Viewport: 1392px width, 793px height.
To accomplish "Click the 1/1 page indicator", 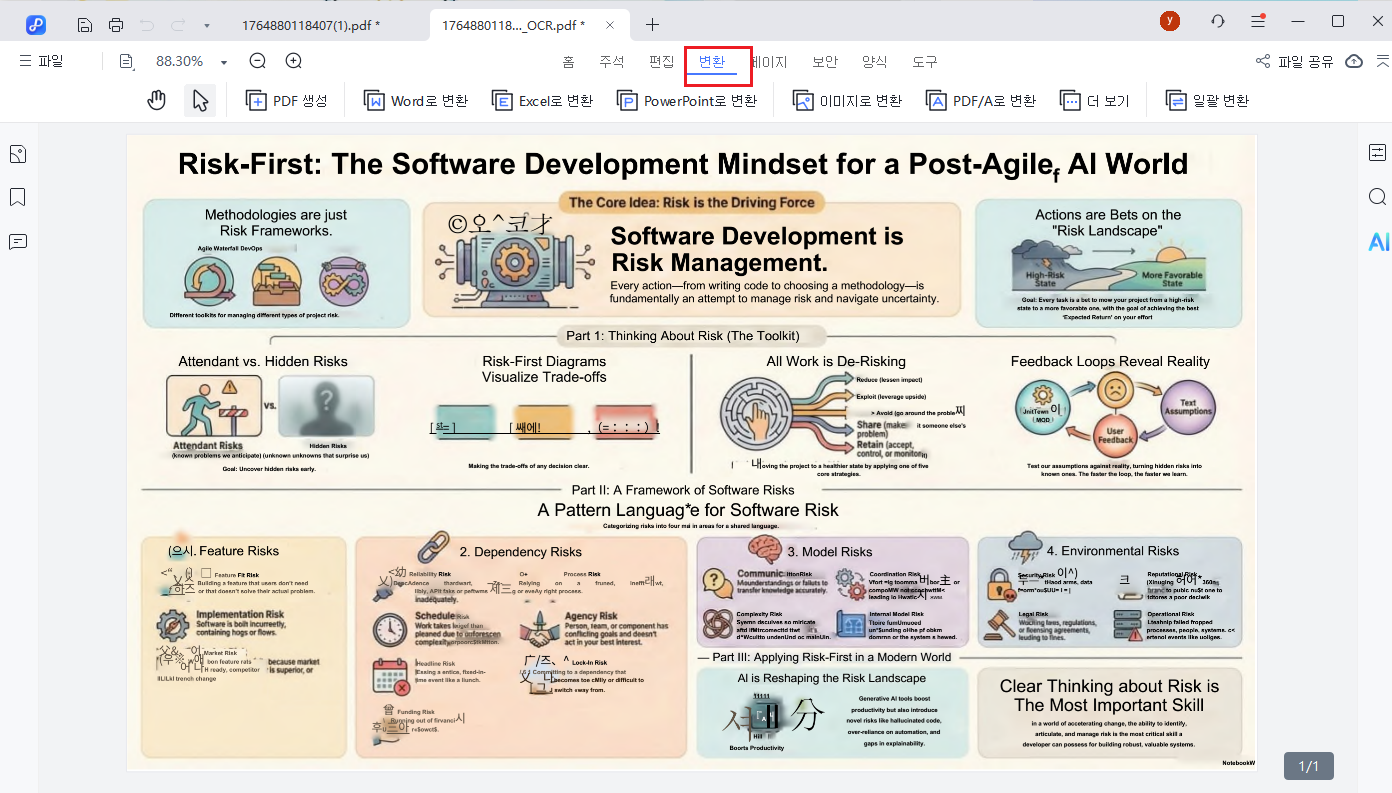I will pyautogui.click(x=1309, y=767).
